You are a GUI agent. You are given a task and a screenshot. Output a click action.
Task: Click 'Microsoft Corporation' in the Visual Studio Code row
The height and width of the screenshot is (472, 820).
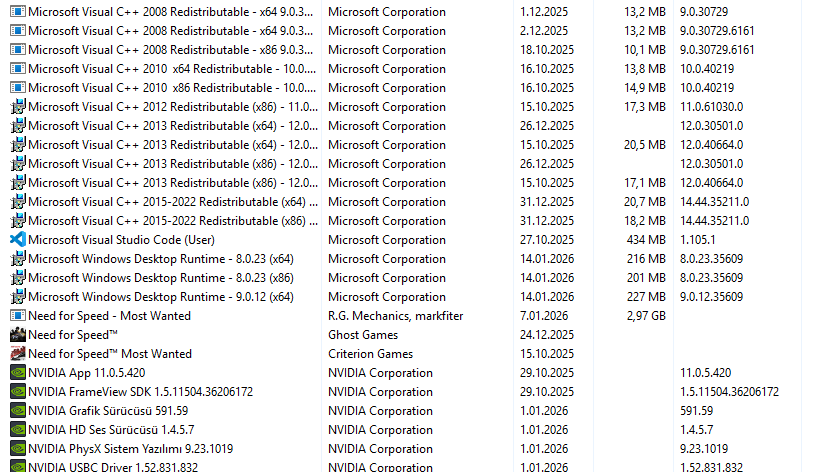click(387, 240)
